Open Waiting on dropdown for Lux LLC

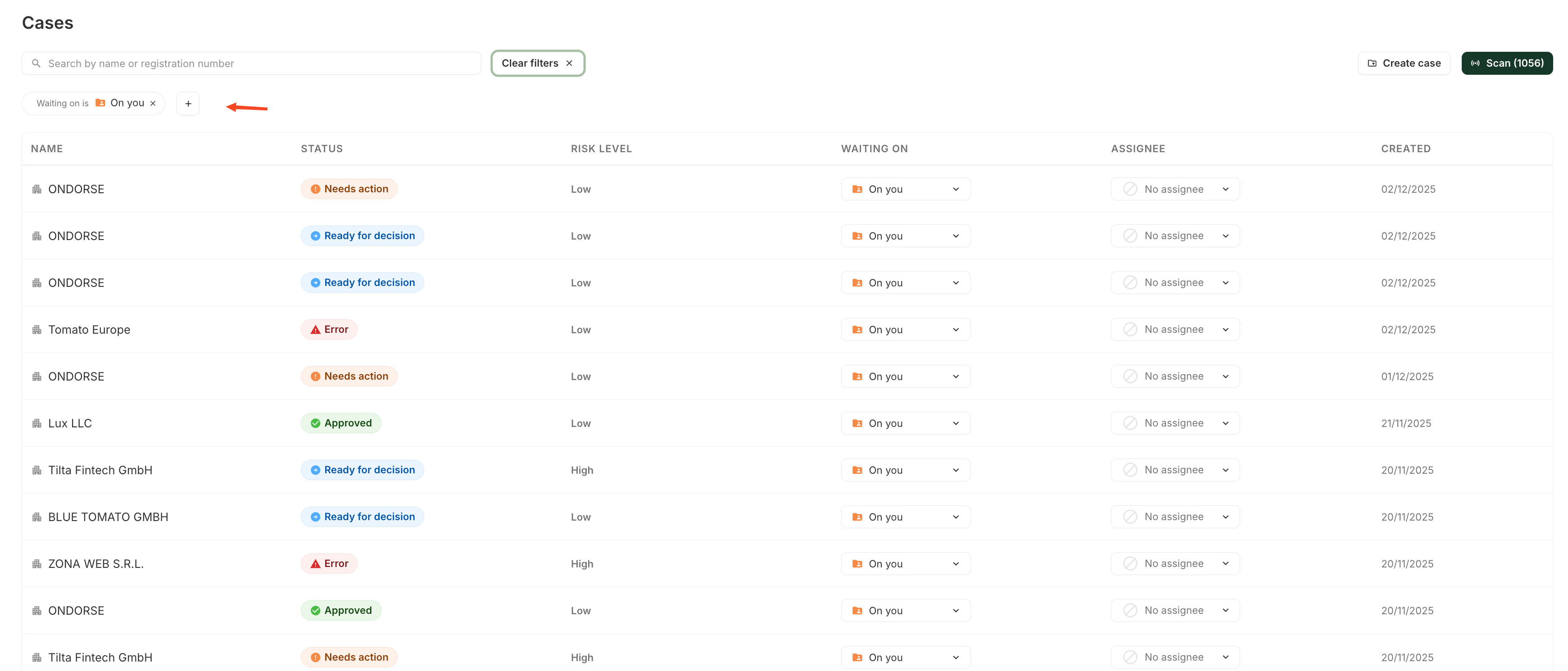(x=905, y=423)
